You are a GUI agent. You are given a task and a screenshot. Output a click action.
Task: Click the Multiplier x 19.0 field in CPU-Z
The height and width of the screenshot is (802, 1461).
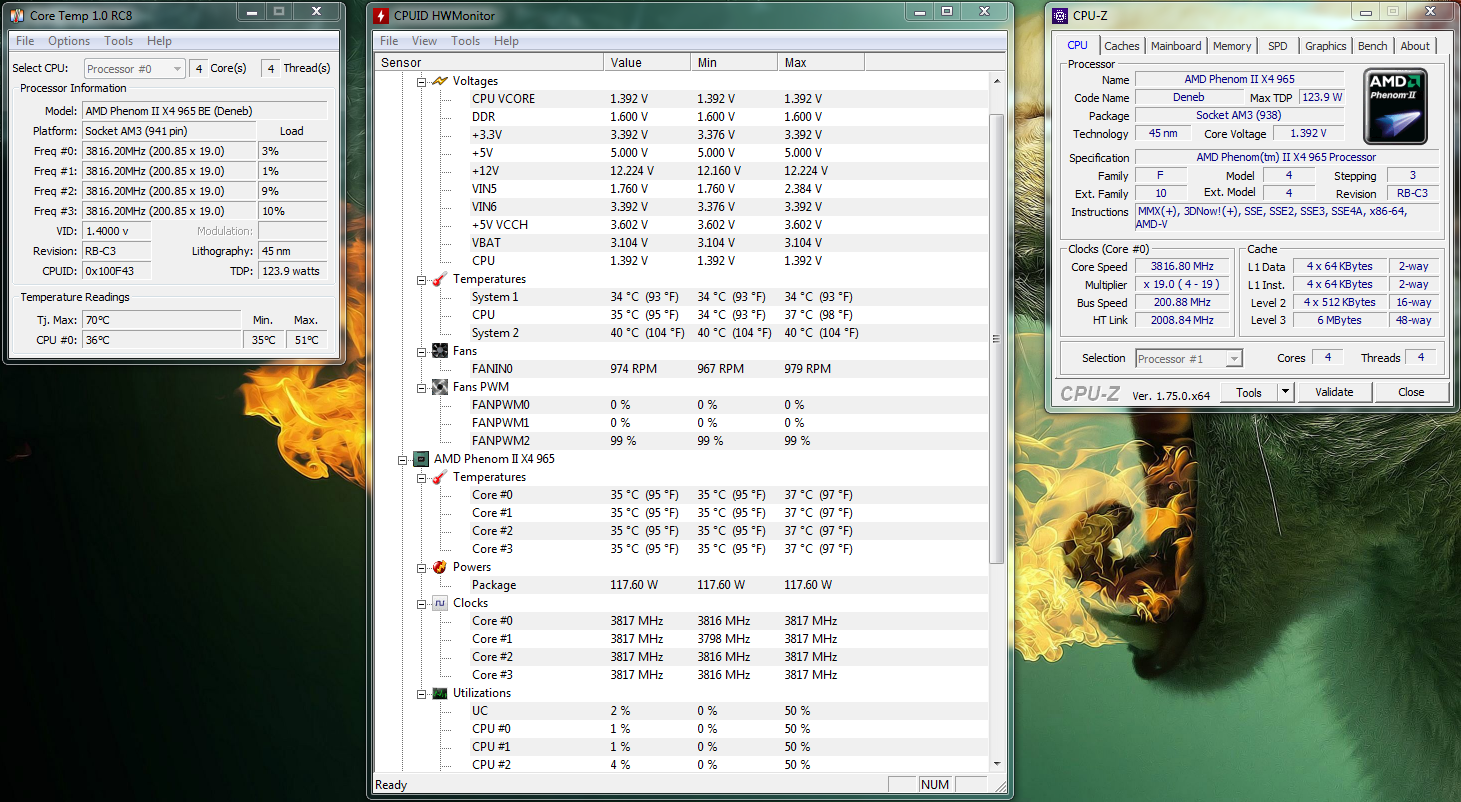[x=1183, y=285]
